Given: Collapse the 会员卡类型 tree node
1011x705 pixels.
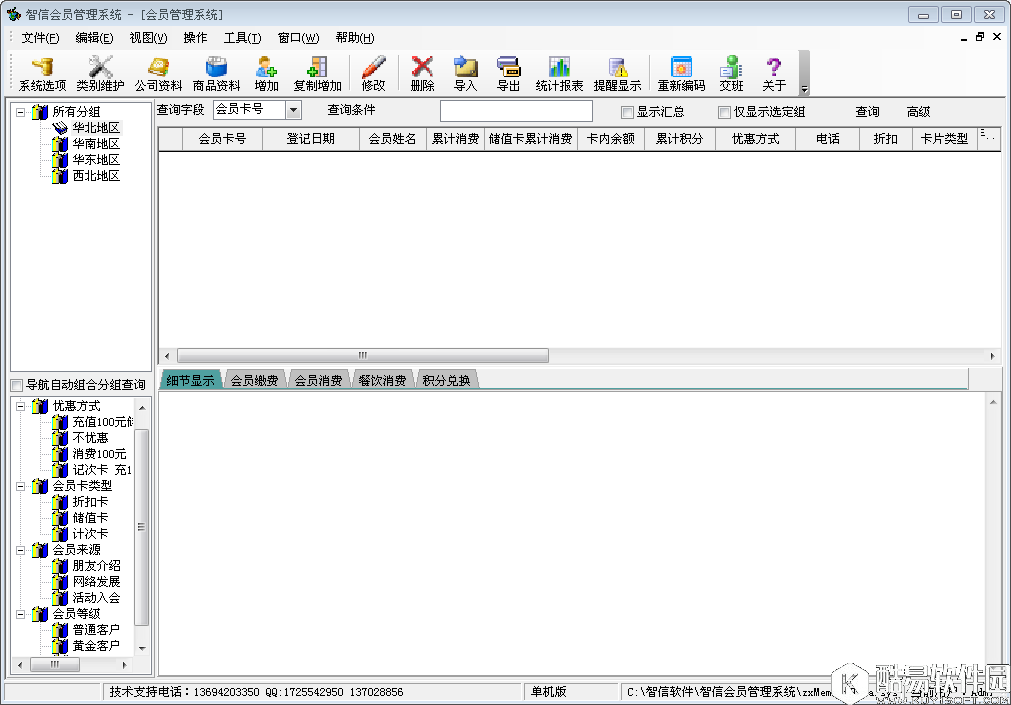Looking at the screenshot, I should (20, 486).
